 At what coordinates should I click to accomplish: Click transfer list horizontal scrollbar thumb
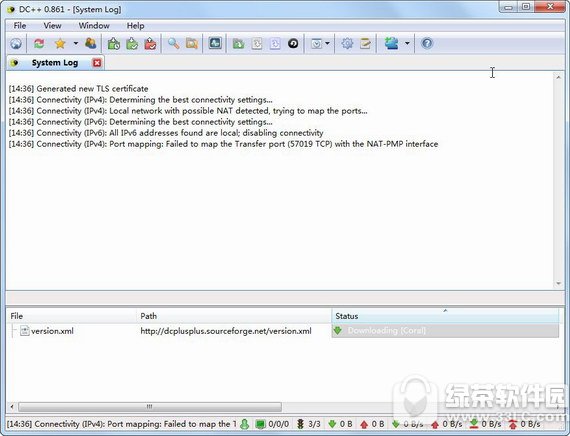(150, 407)
